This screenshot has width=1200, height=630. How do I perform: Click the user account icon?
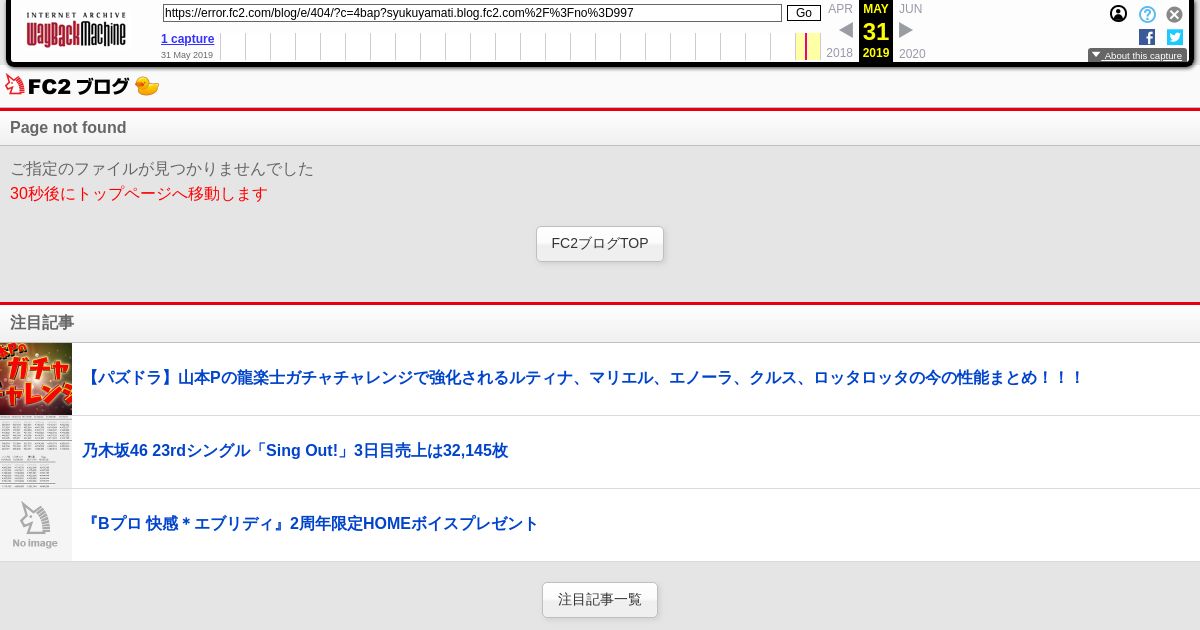coord(1118,14)
